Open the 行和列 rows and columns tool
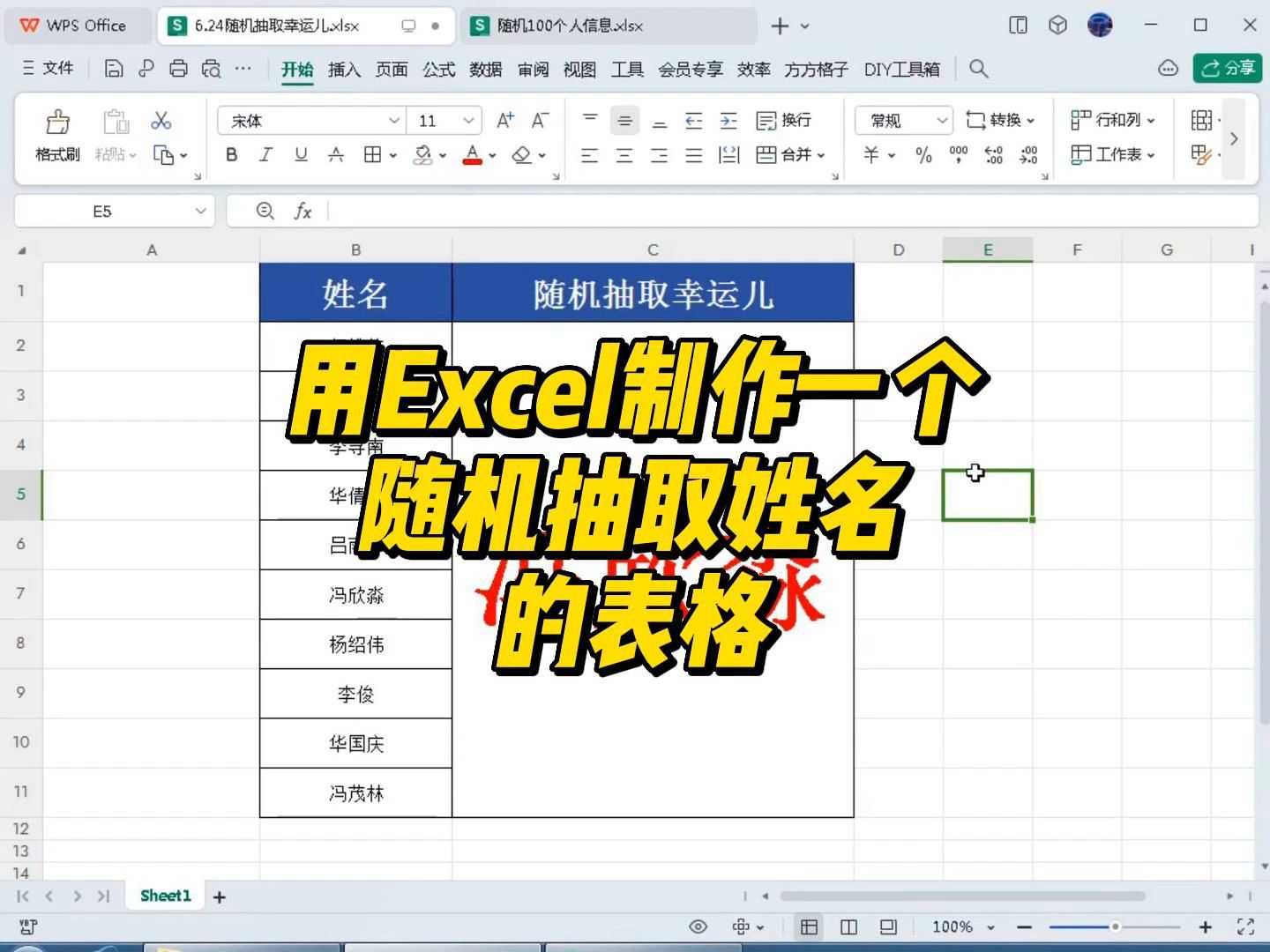 (1113, 120)
